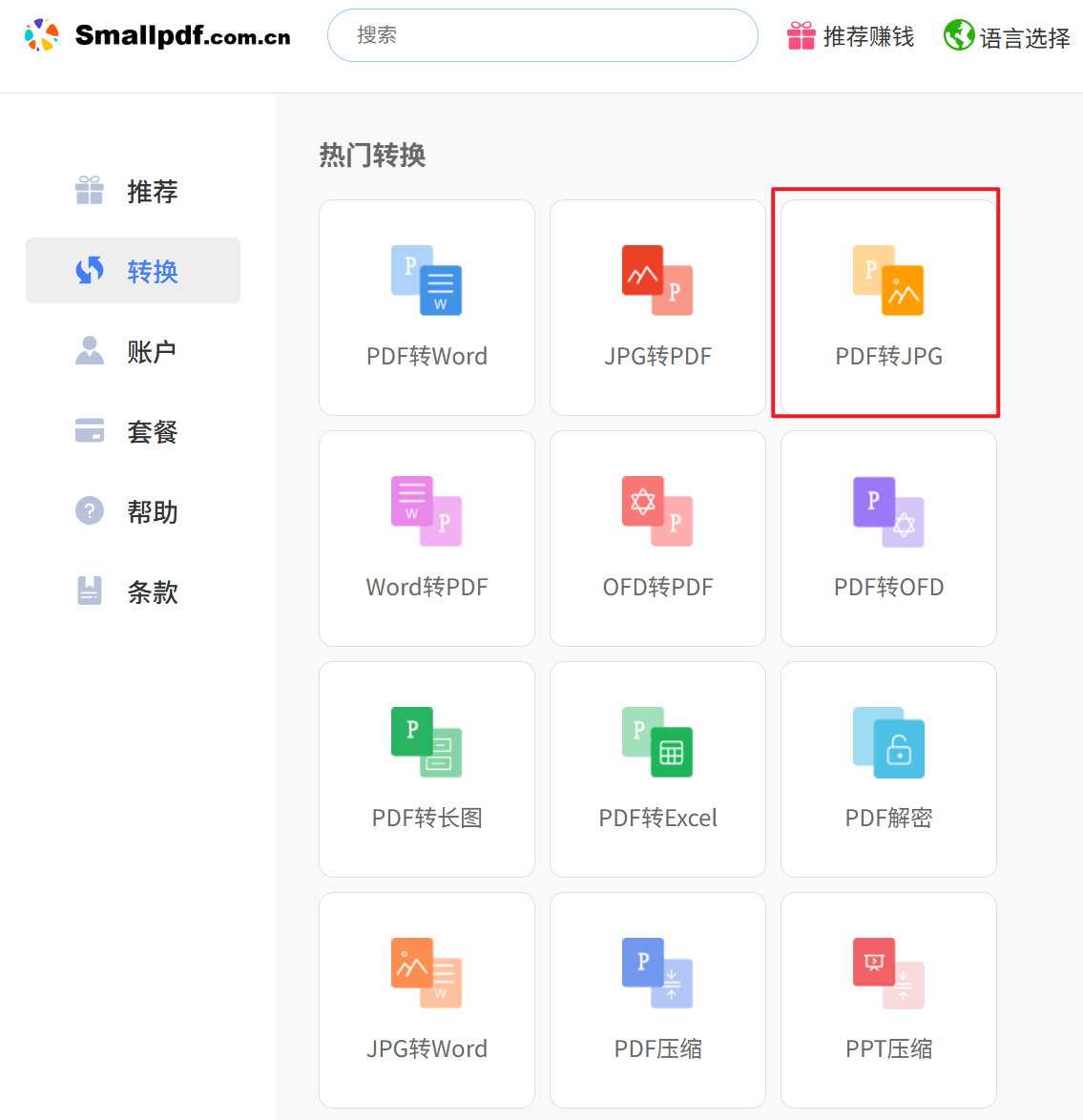The height and width of the screenshot is (1120, 1083).
Task: Open the 账户 account section
Action: [x=134, y=351]
